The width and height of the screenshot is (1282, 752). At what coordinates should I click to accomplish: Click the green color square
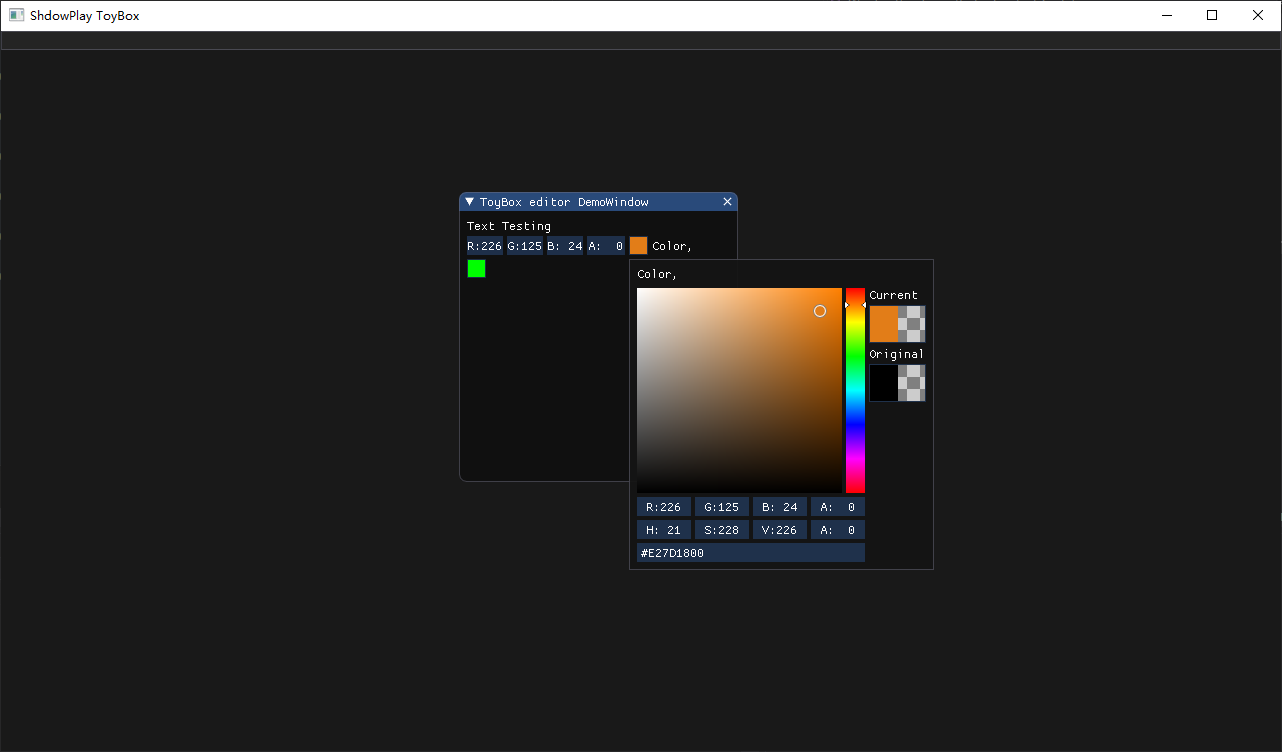(476, 268)
